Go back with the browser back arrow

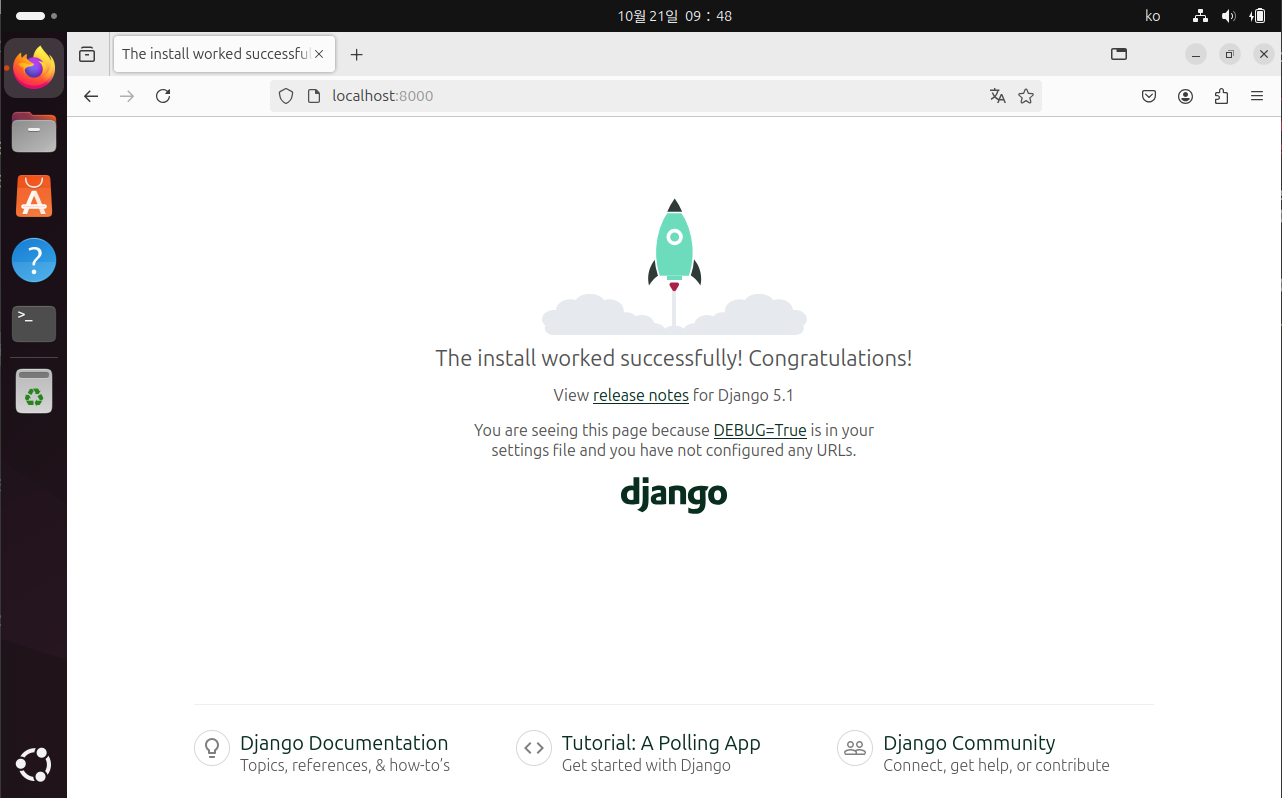[91, 96]
